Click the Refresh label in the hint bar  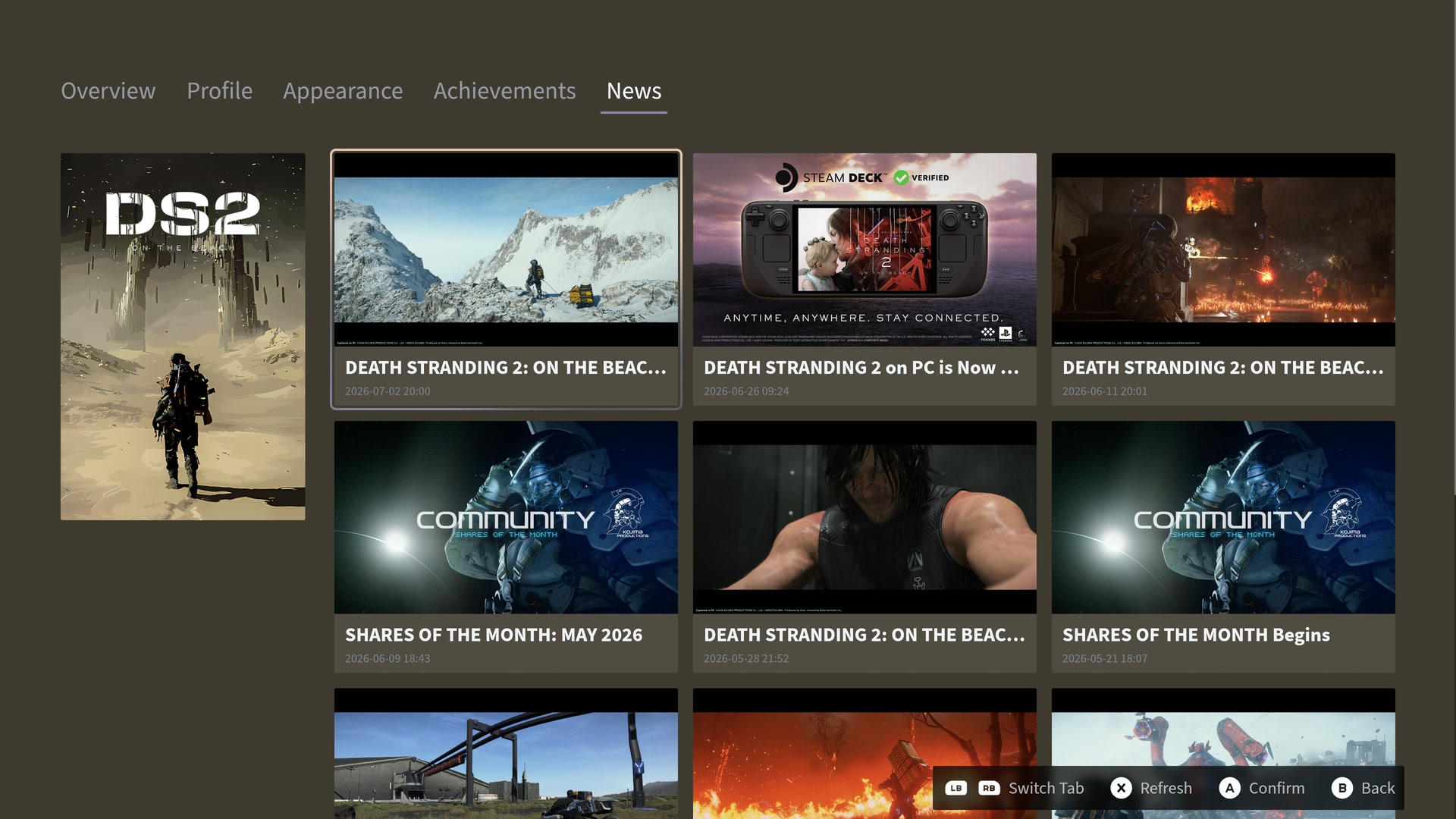[1166, 788]
